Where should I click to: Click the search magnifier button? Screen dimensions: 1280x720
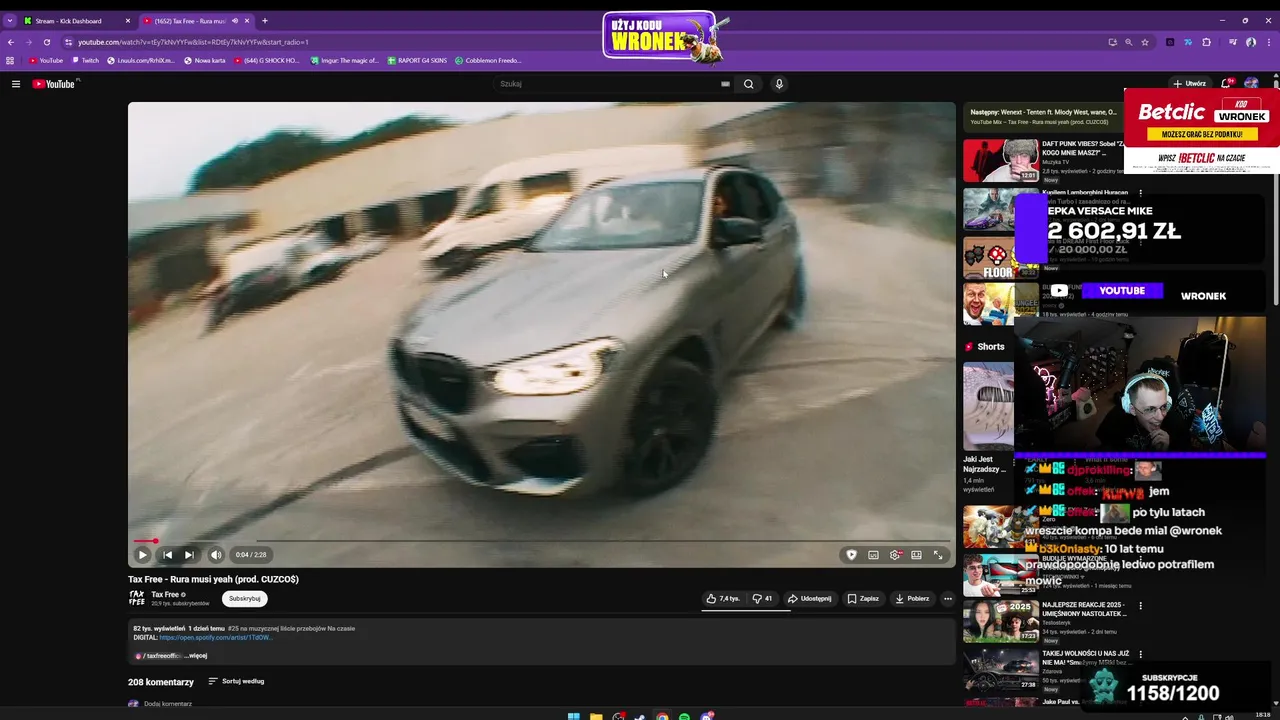point(748,84)
